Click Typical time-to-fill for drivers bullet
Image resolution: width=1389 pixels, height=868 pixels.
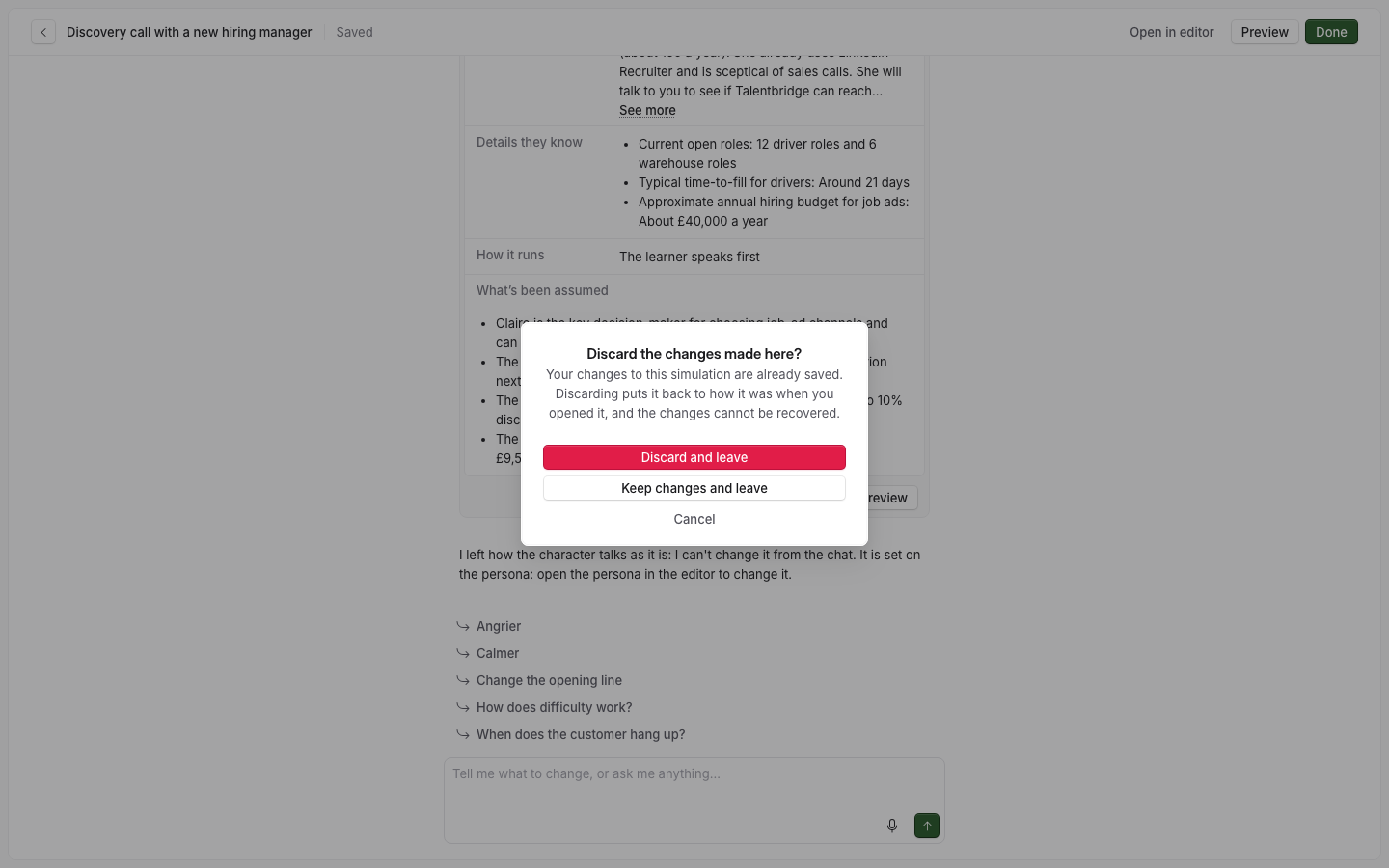click(774, 182)
